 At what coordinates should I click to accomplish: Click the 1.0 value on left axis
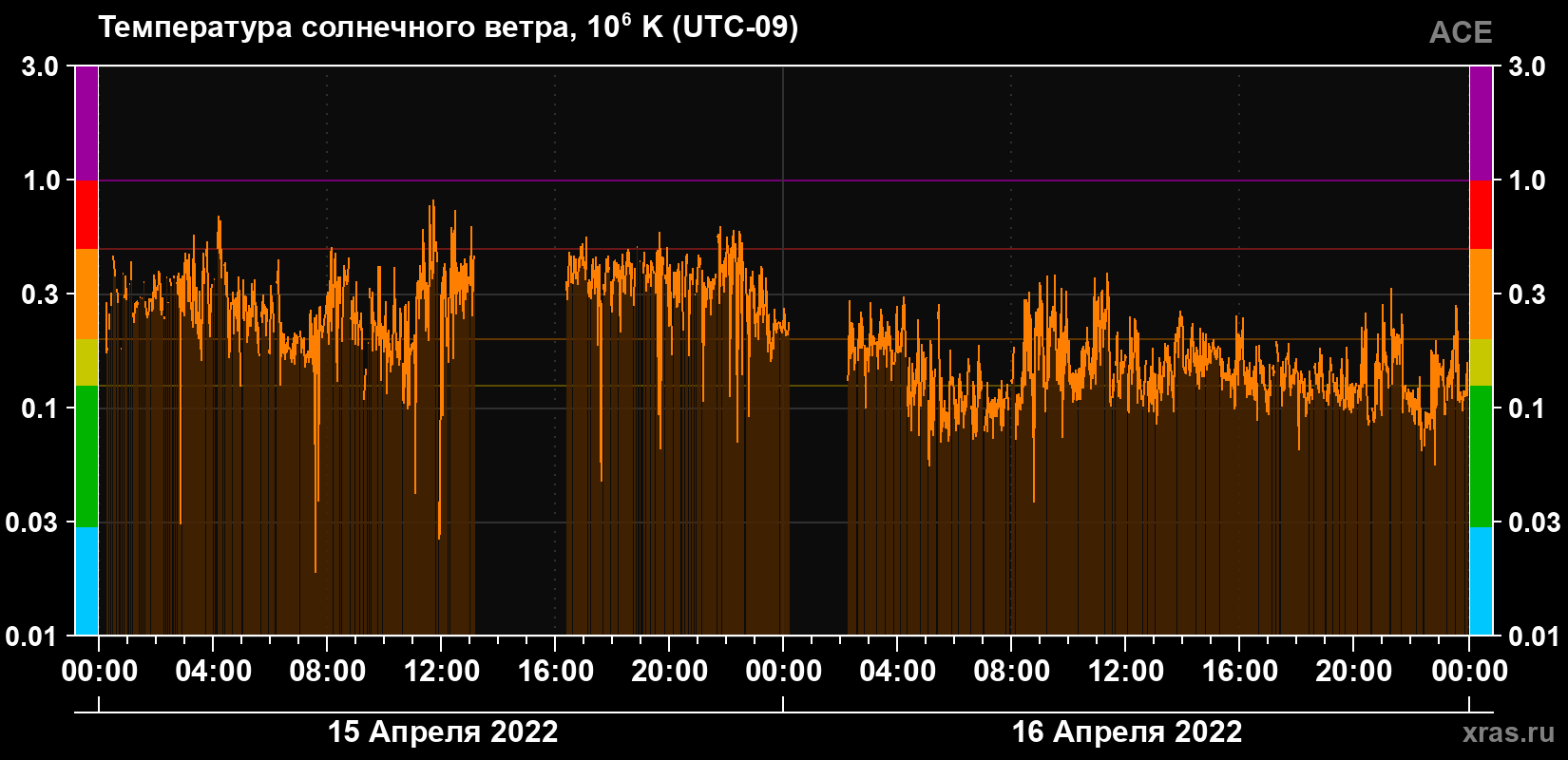pos(41,180)
